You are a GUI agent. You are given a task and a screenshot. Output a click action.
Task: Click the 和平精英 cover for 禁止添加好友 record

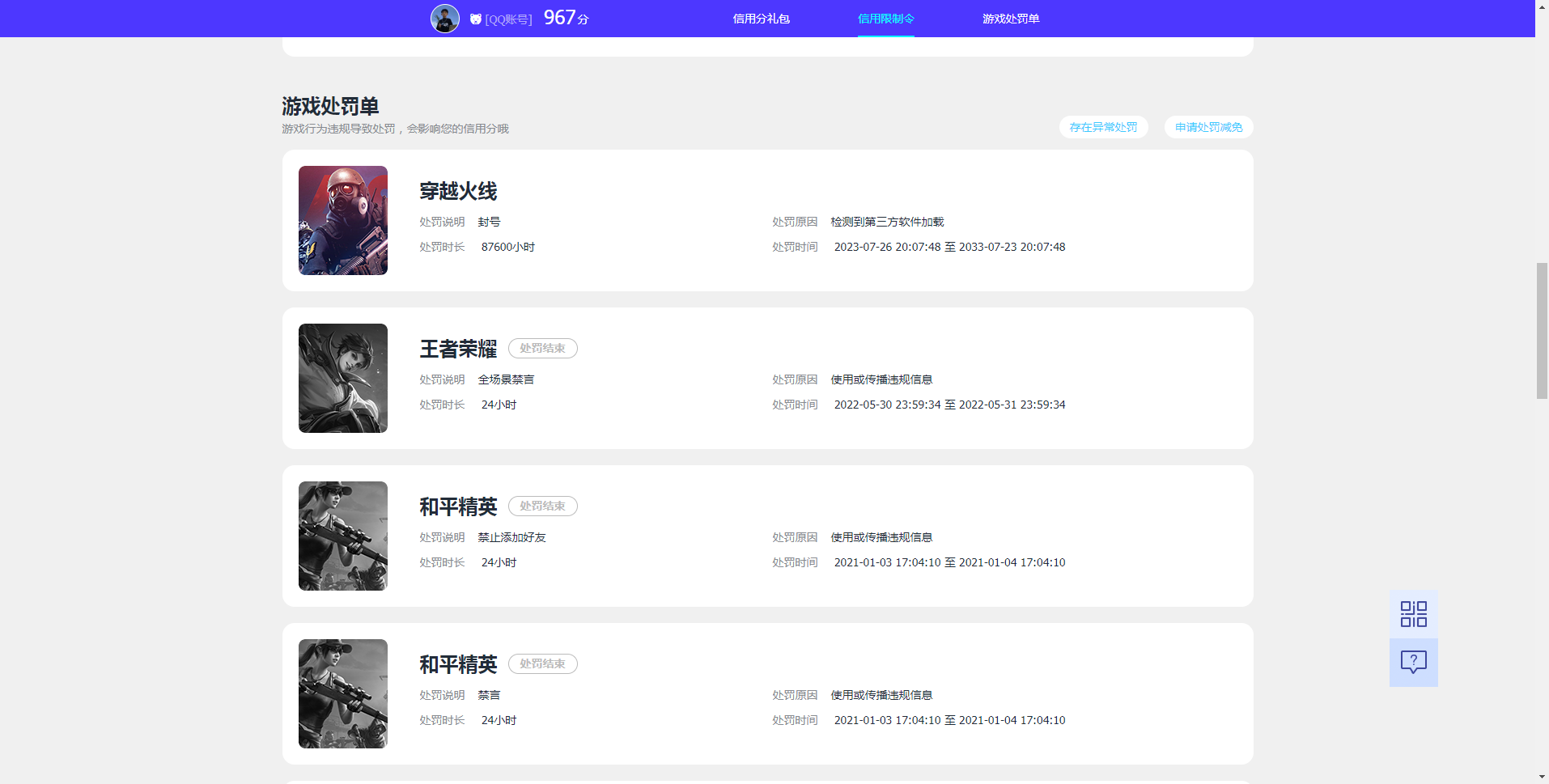tap(343, 536)
